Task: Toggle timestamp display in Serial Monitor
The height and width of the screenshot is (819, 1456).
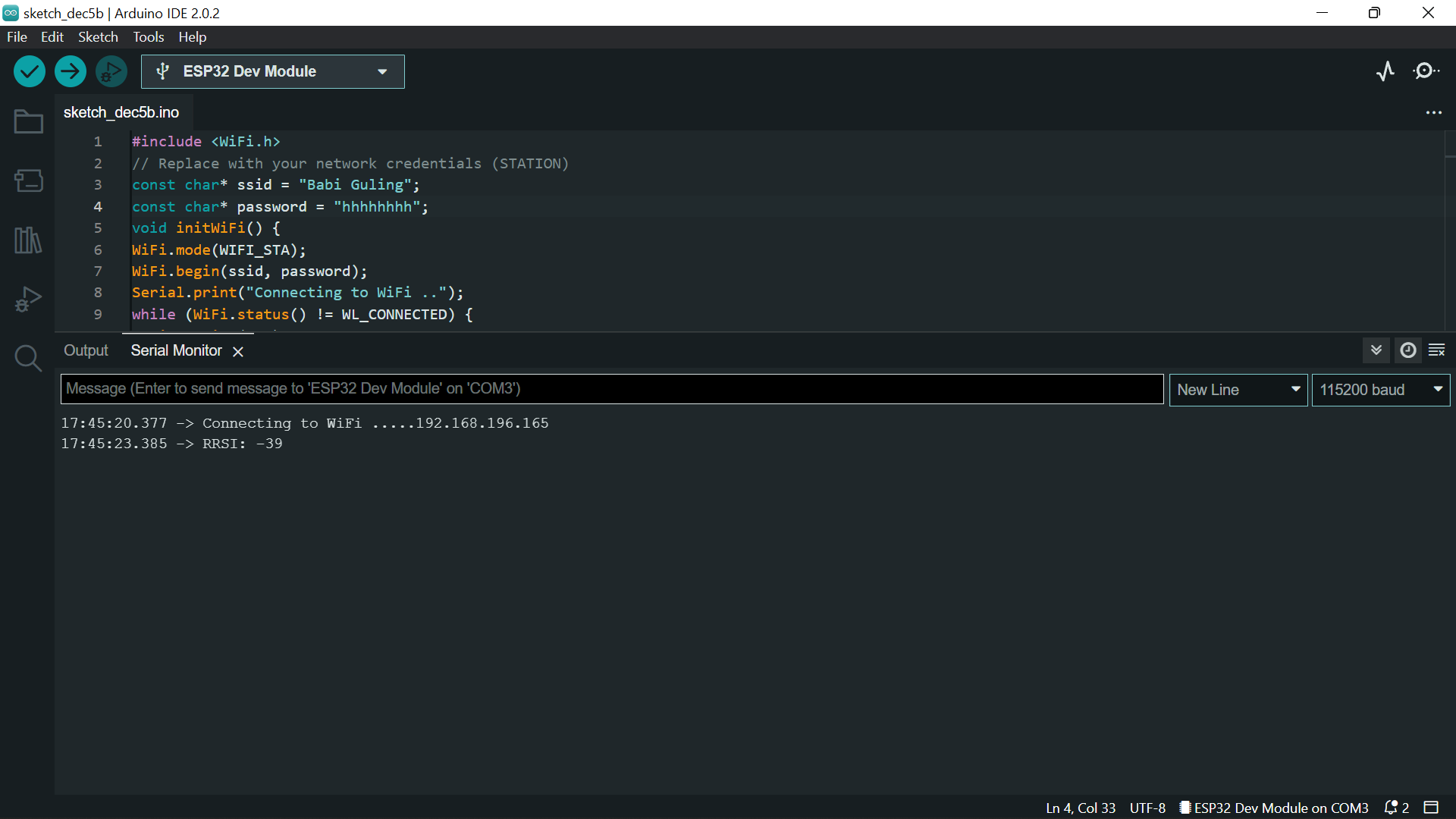Action: (1407, 350)
